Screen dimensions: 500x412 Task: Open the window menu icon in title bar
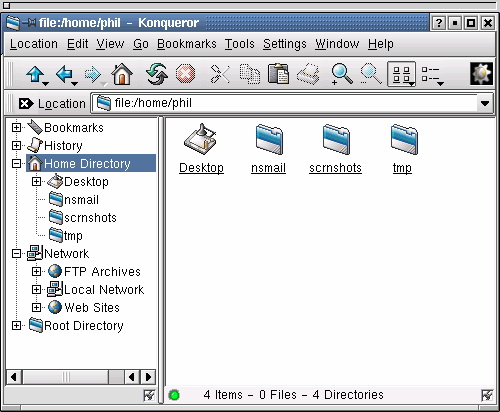tap(13, 23)
